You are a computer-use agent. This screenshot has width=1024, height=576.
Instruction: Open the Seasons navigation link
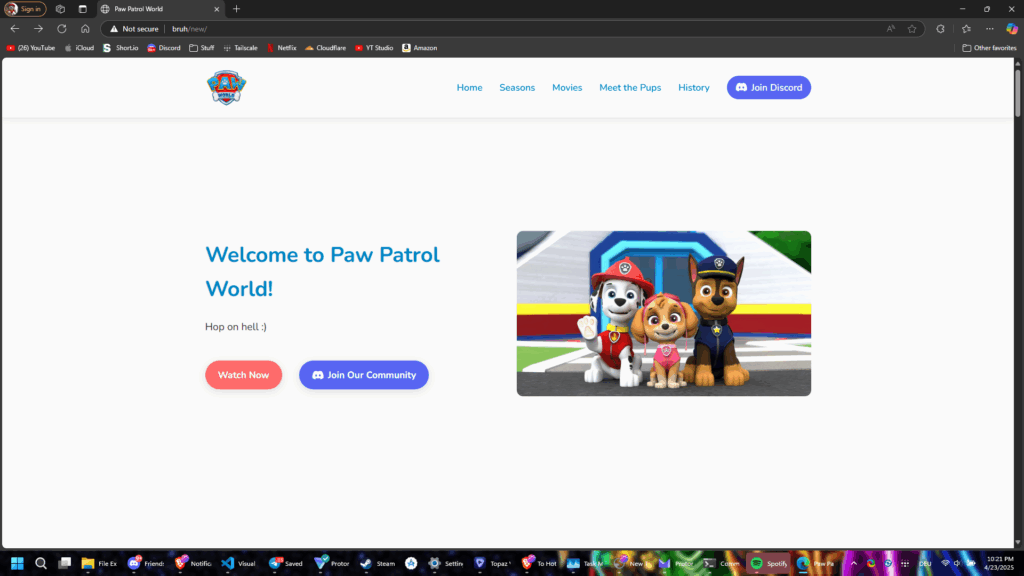click(517, 88)
